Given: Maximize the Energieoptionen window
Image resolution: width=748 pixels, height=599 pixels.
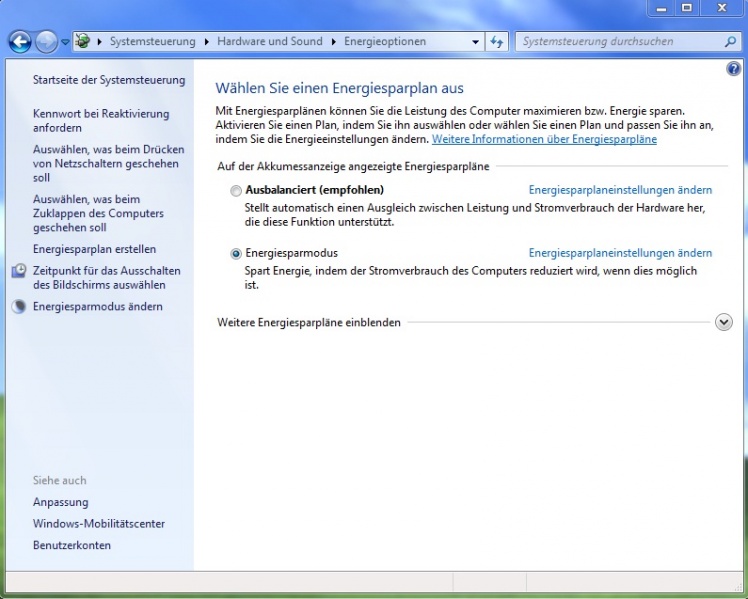Looking at the screenshot, I should coord(686,8).
